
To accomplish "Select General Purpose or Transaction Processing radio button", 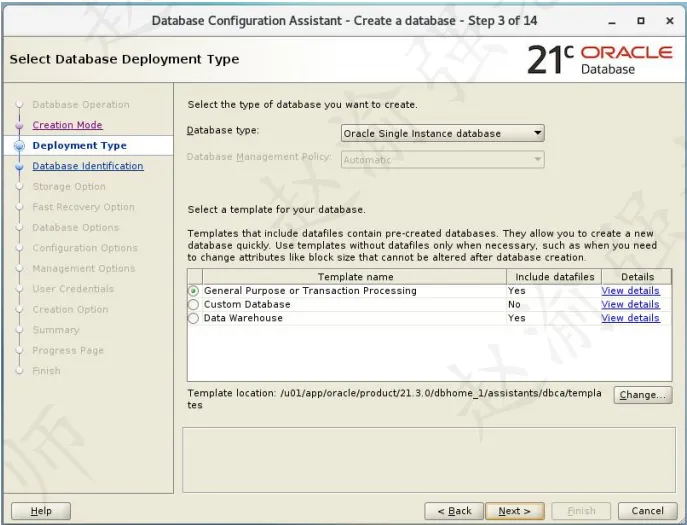I will click(x=193, y=291).
